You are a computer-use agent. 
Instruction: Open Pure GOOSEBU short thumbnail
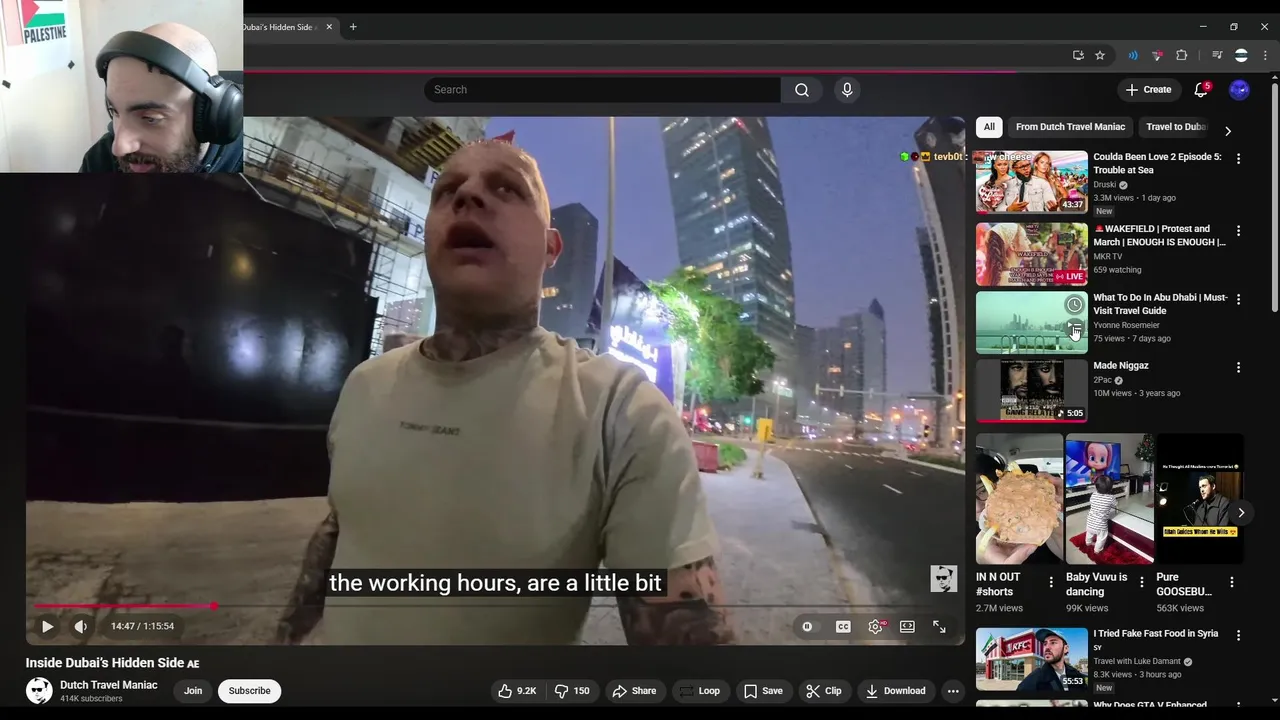[x=1199, y=499]
